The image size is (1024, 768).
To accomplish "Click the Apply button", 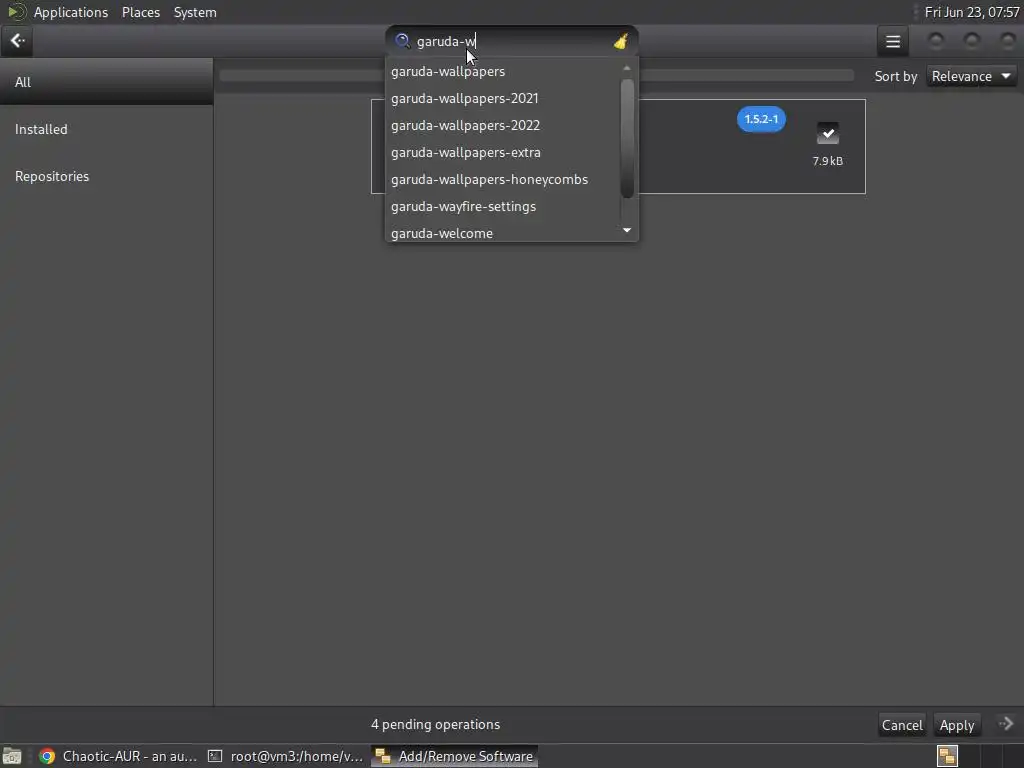I will click(x=957, y=725).
